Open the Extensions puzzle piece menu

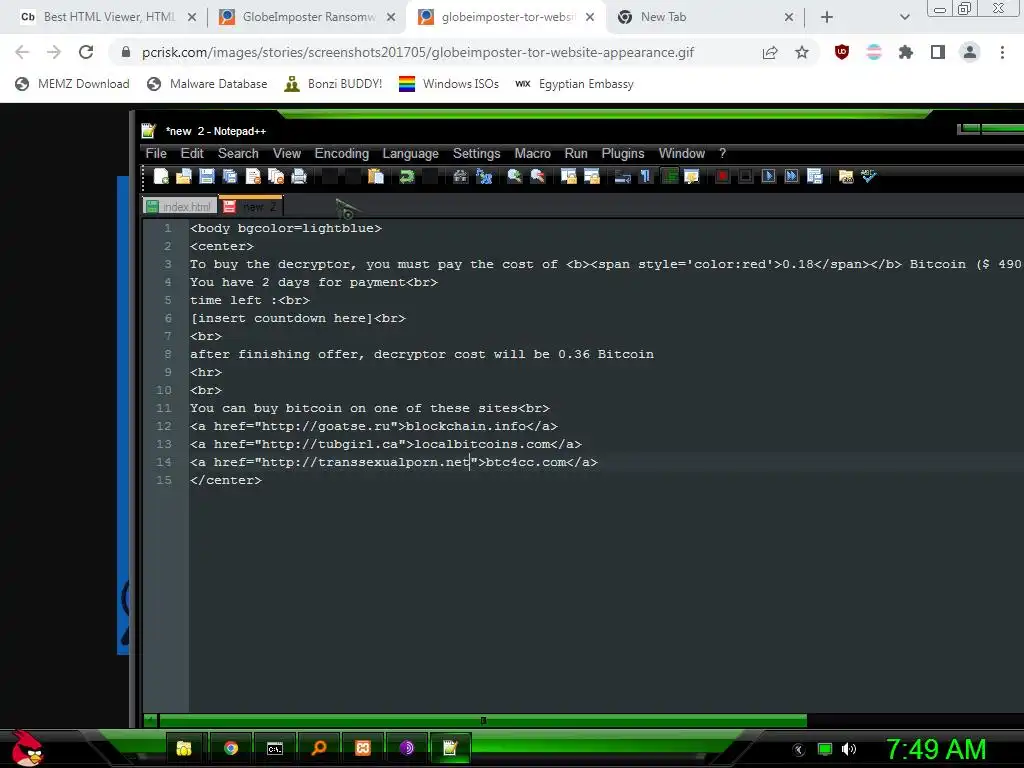point(906,52)
